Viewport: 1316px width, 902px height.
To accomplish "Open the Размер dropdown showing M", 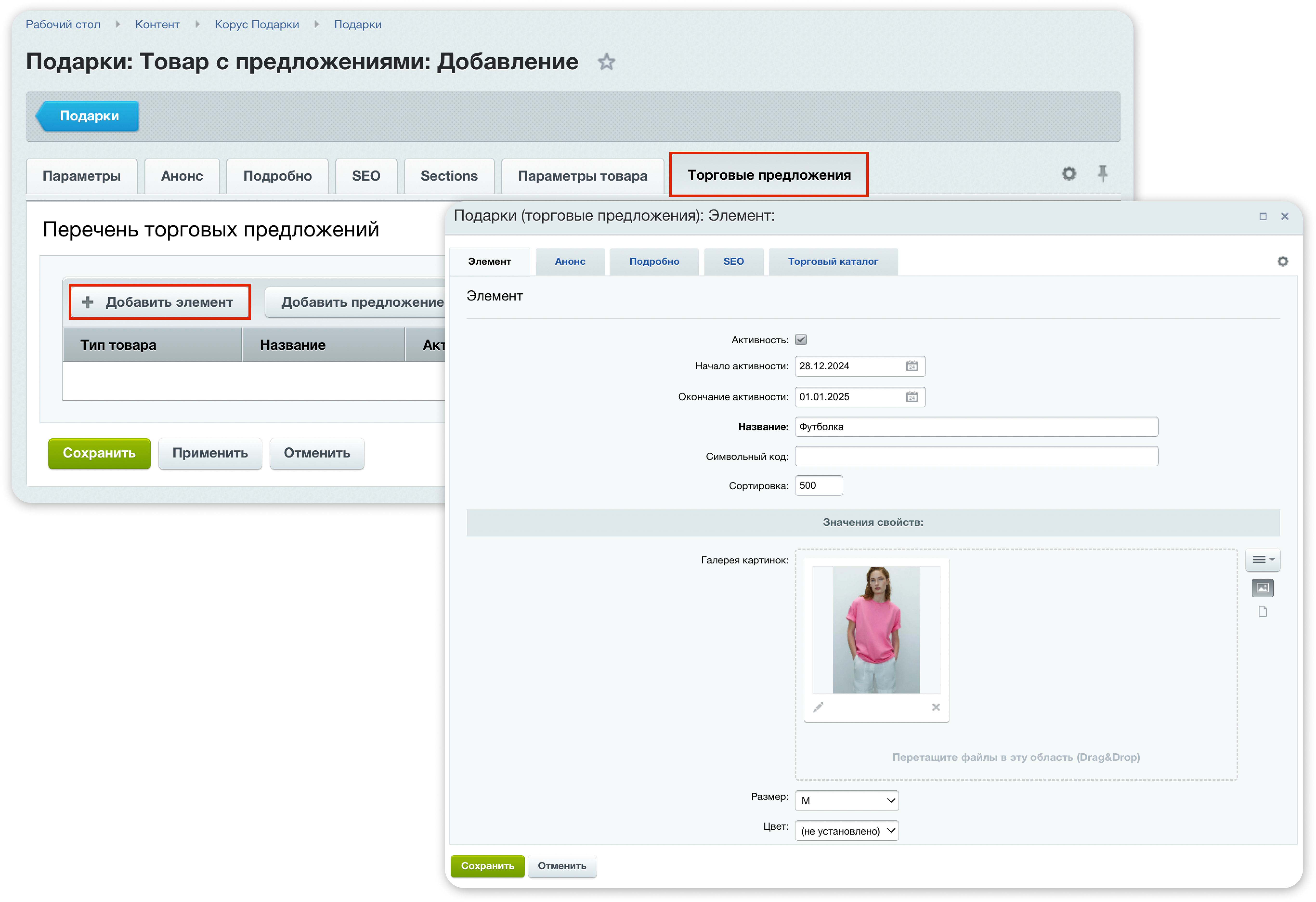I will tap(847, 801).
